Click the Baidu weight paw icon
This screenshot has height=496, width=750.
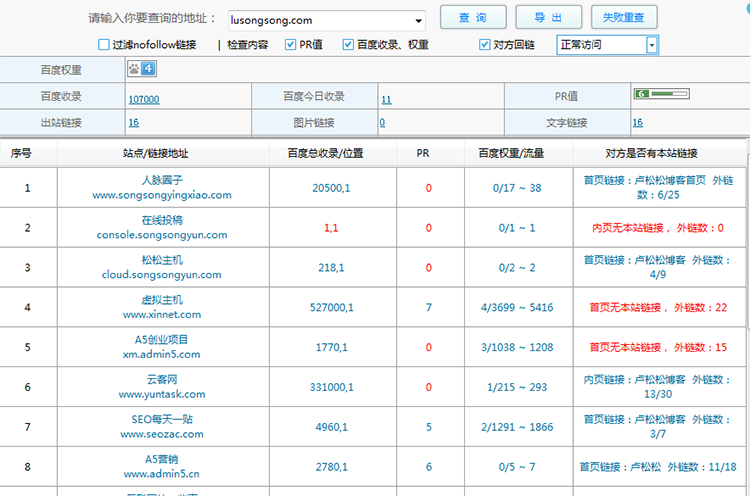tap(141, 69)
